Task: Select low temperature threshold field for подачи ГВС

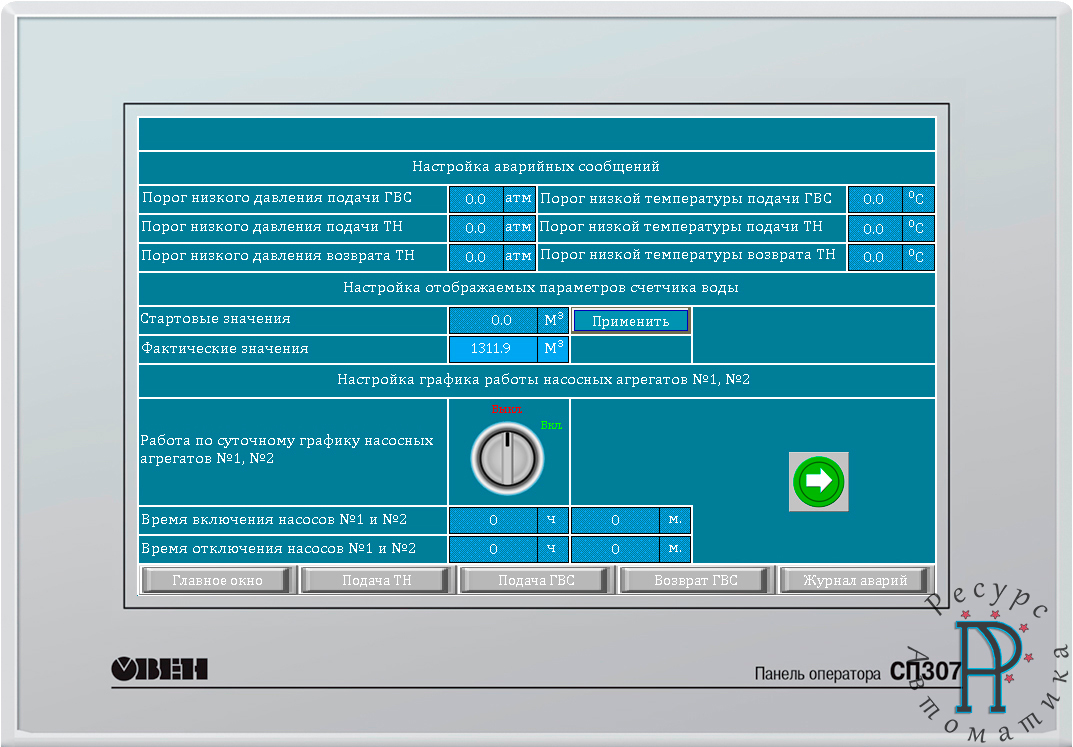Action: pos(874,199)
